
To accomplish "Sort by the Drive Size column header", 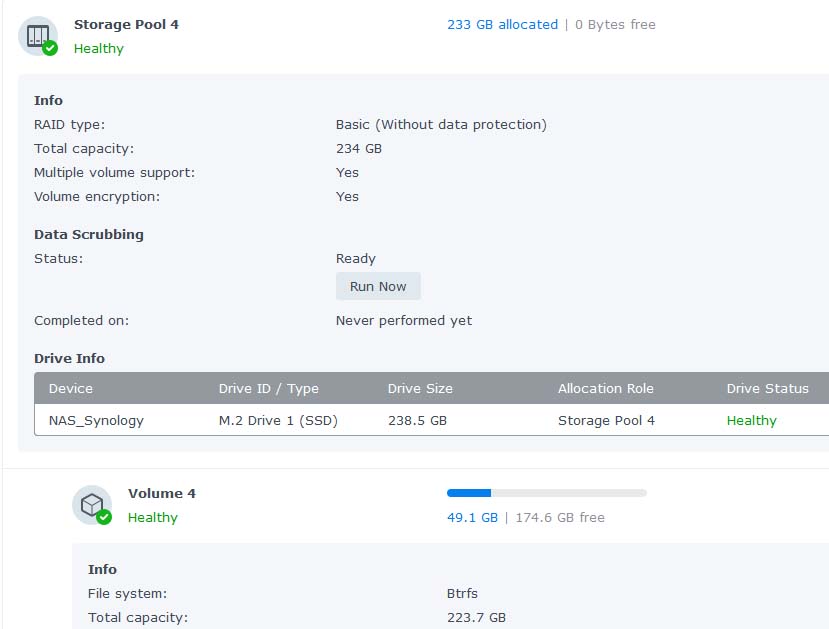I will 420,388.
